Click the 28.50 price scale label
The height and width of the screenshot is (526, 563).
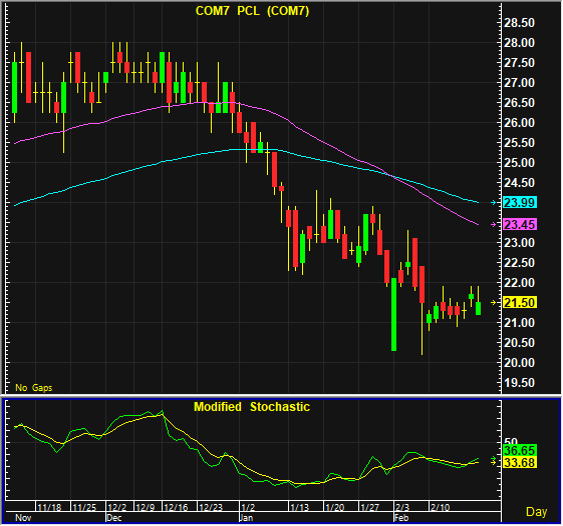[x=519, y=23]
